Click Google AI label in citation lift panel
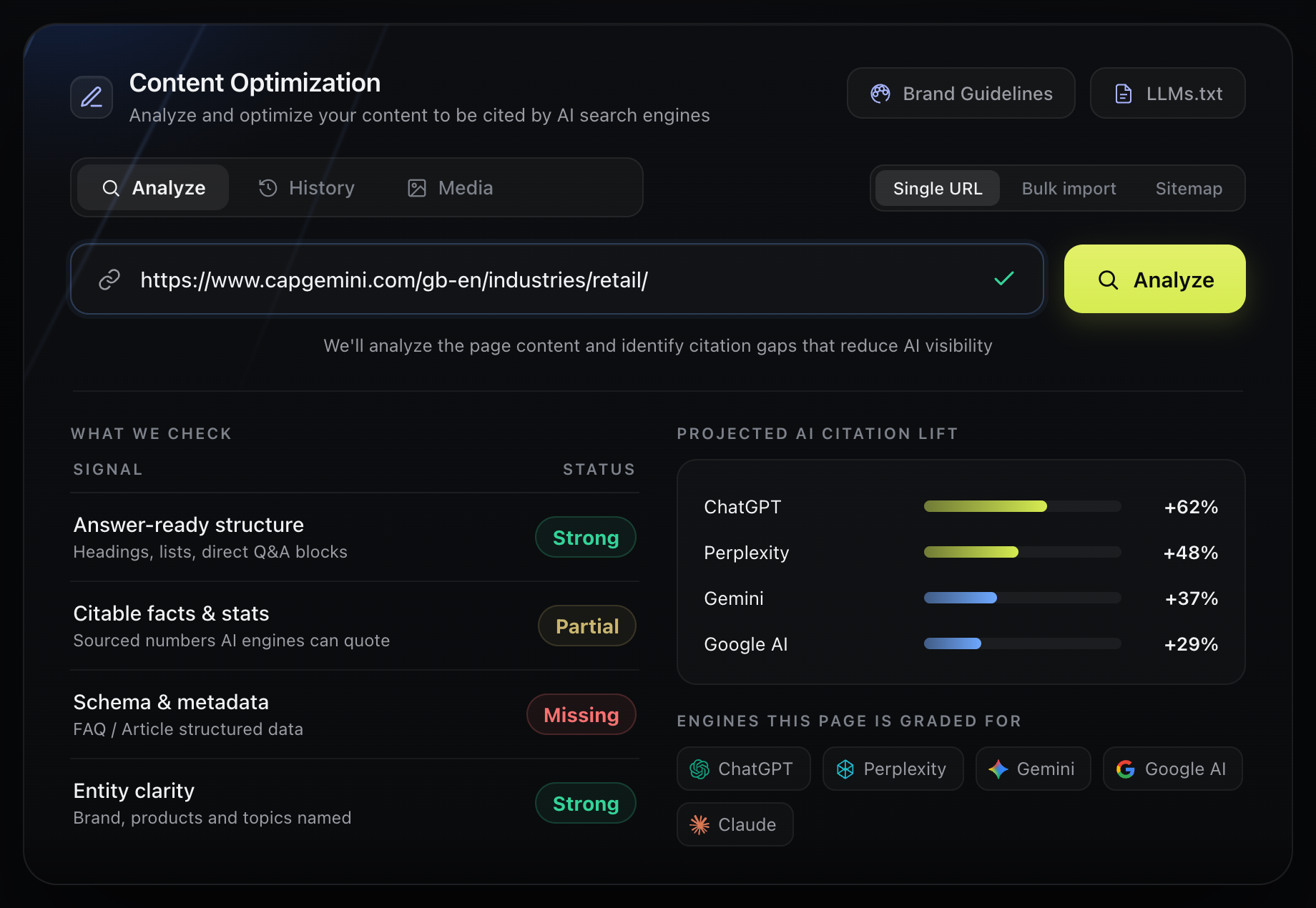The width and height of the screenshot is (1316, 908). pos(746,644)
